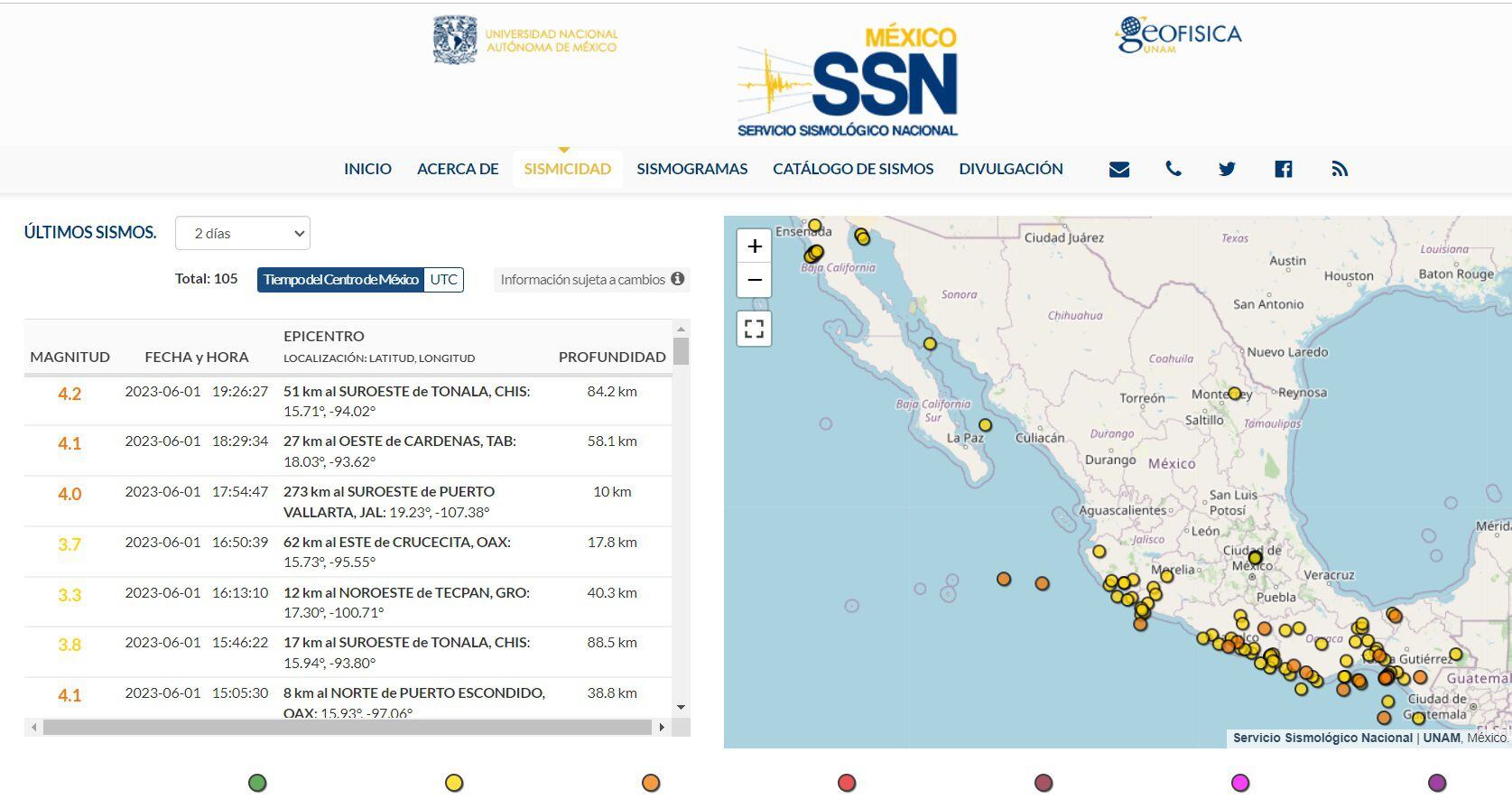This screenshot has height=799, width=1512.
Task: Click the phone contact icon
Action: (1173, 169)
